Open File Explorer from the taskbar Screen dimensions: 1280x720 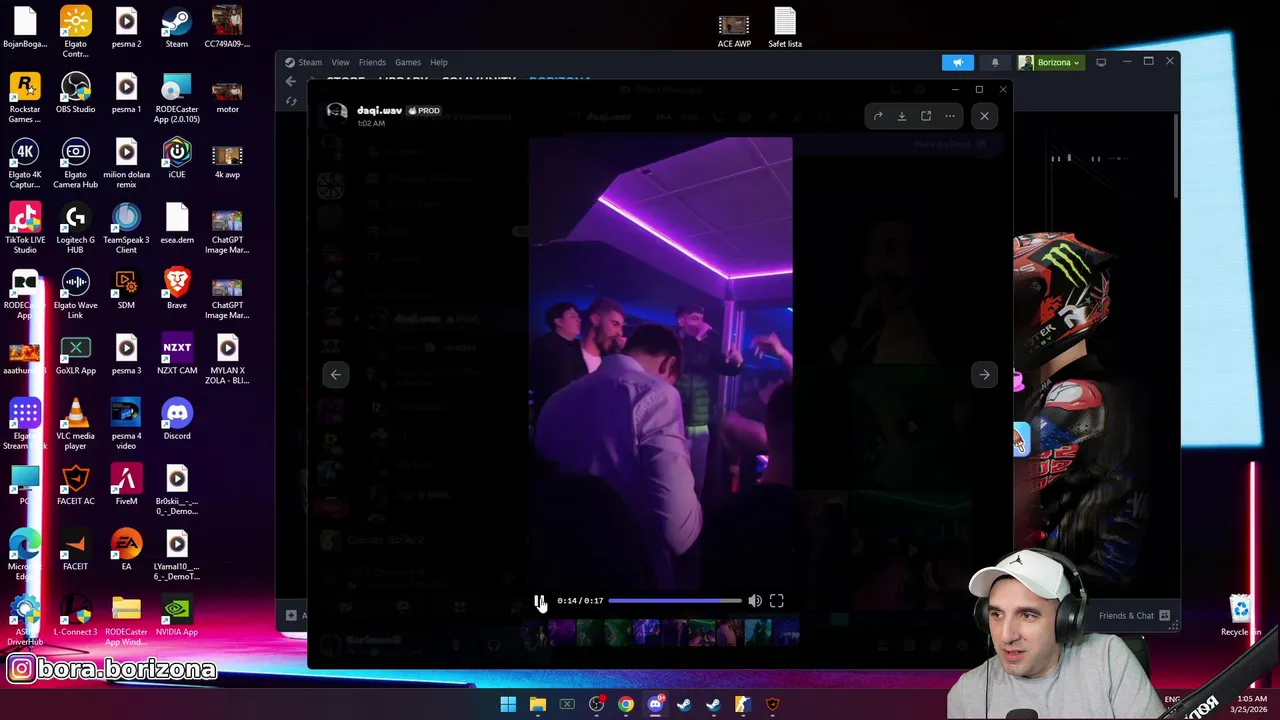[x=538, y=704]
